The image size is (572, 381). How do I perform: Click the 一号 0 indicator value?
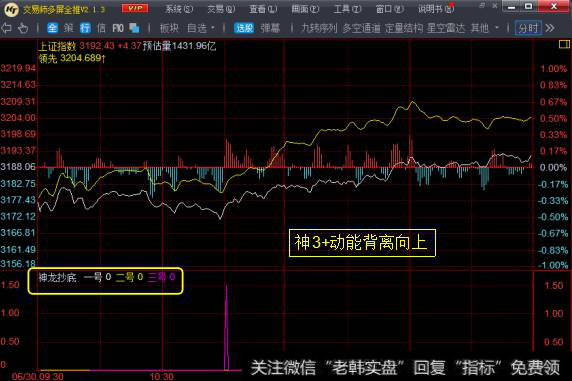coord(97,277)
